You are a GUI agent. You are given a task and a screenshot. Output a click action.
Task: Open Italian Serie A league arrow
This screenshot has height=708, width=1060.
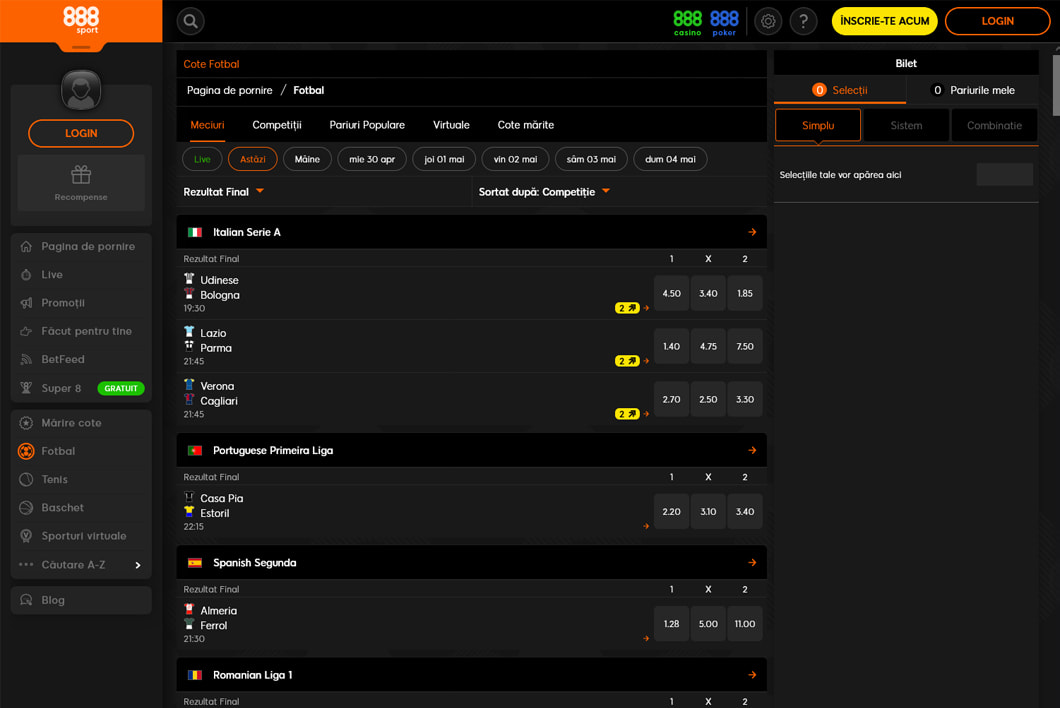click(752, 232)
